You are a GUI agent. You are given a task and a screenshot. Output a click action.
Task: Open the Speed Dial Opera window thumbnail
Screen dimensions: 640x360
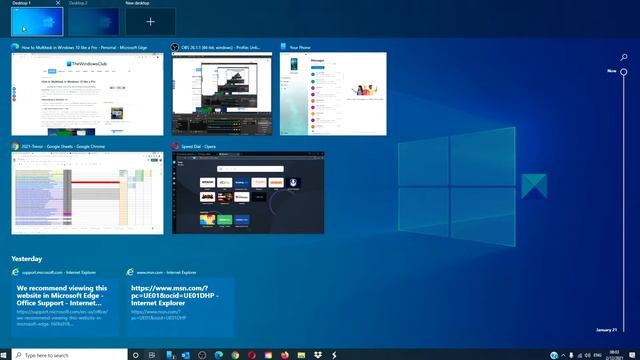click(x=248, y=193)
